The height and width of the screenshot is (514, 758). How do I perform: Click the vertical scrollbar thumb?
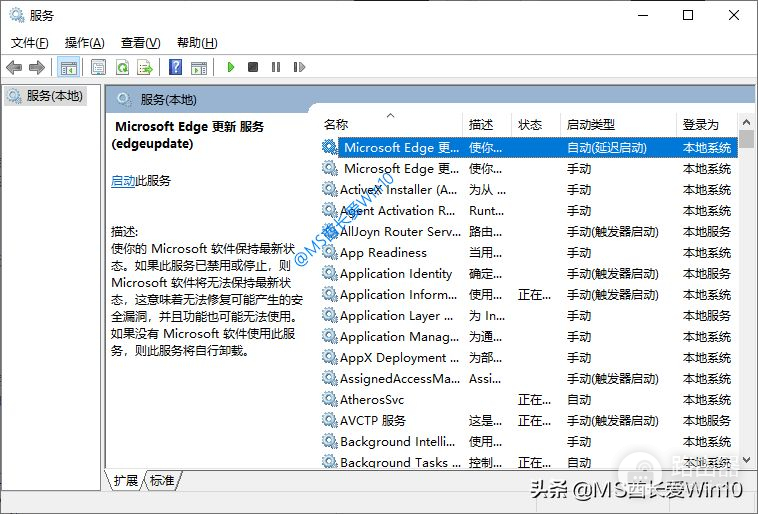[x=746, y=139]
